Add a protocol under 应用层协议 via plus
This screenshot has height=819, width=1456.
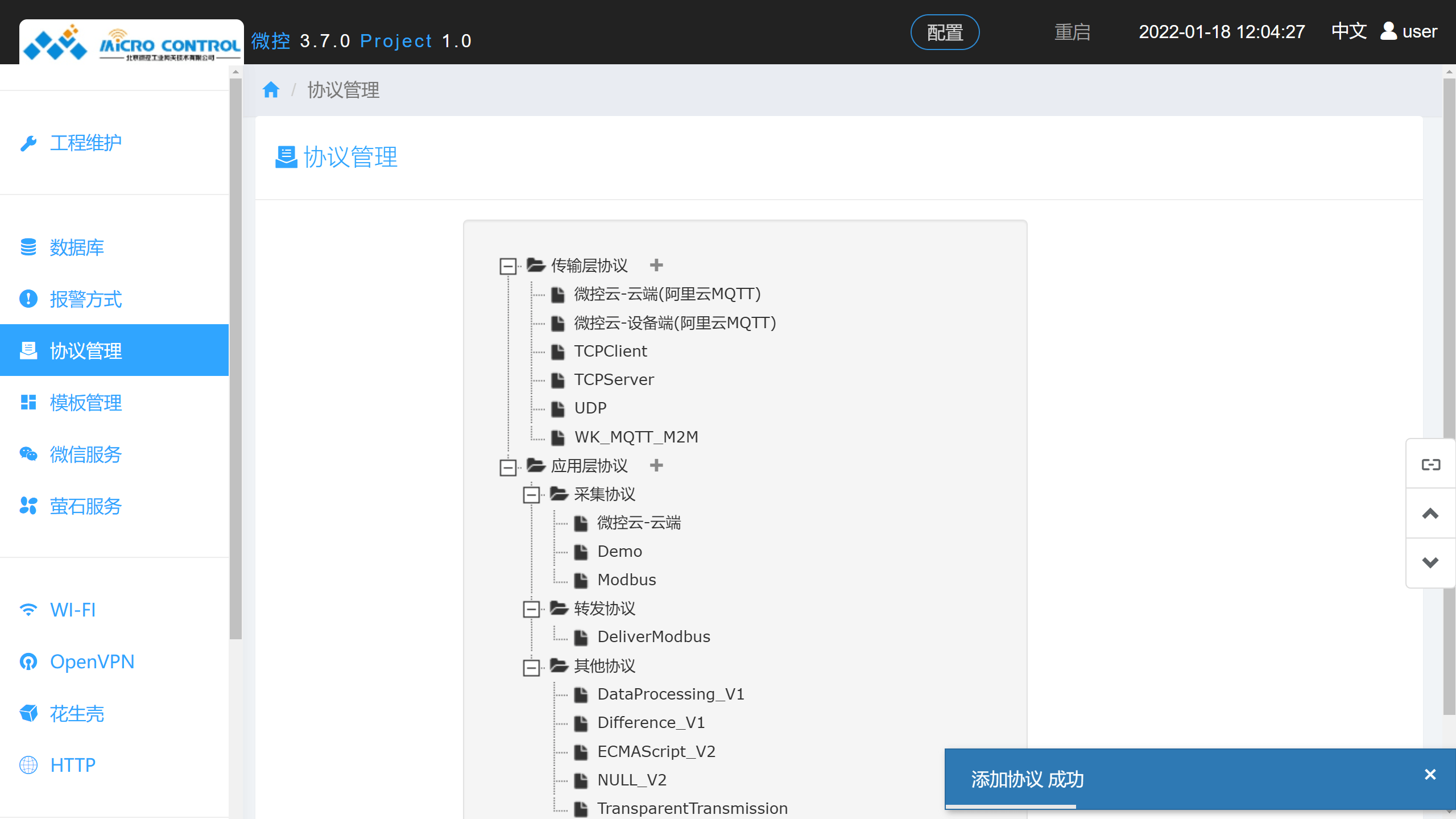(657, 465)
